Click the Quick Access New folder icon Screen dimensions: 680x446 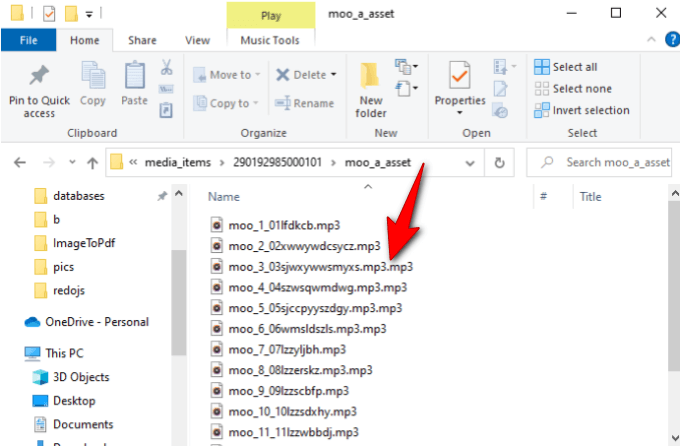[71, 13]
